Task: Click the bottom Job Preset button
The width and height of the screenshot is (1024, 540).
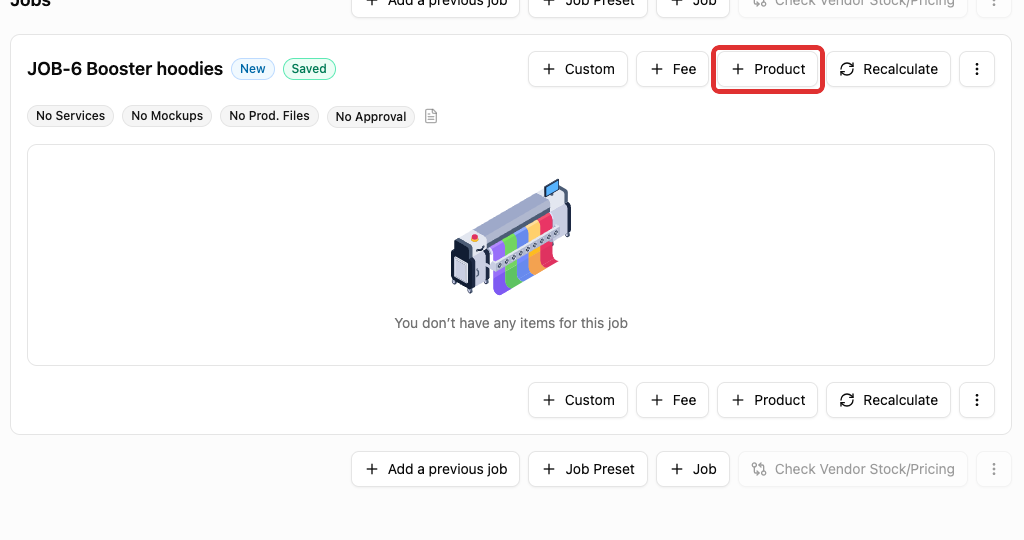Action: (x=588, y=469)
